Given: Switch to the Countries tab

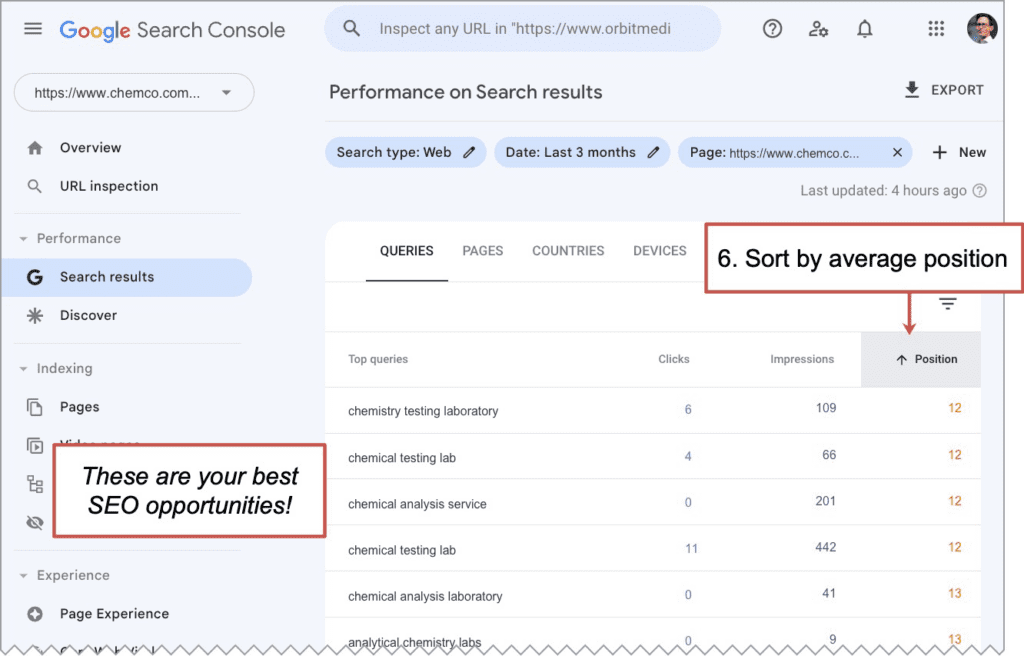Looking at the screenshot, I should [x=568, y=251].
